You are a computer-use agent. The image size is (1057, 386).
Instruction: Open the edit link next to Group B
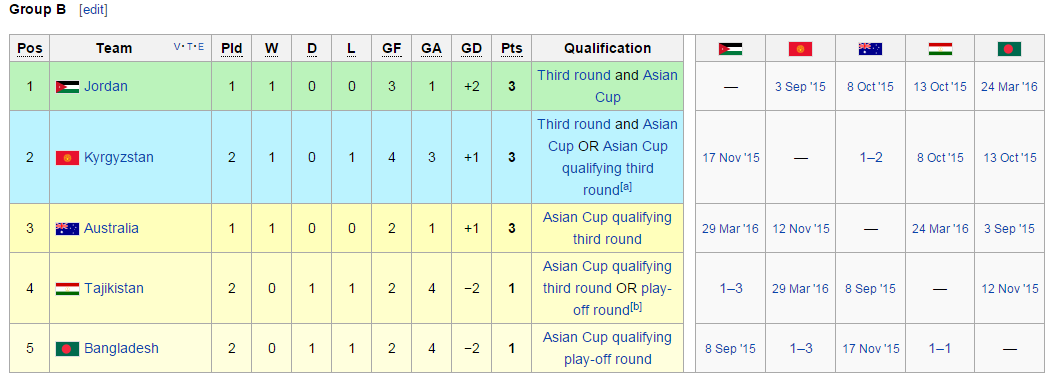(93, 10)
